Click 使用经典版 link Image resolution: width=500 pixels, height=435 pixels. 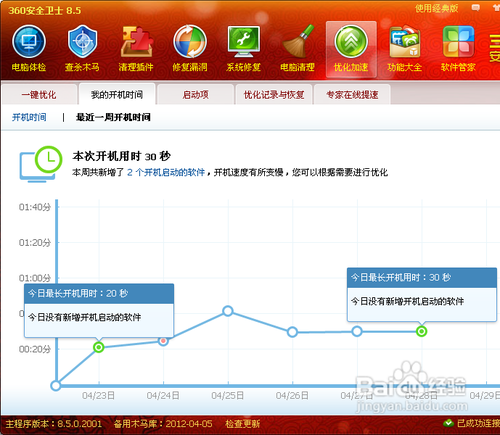tap(437, 8)
